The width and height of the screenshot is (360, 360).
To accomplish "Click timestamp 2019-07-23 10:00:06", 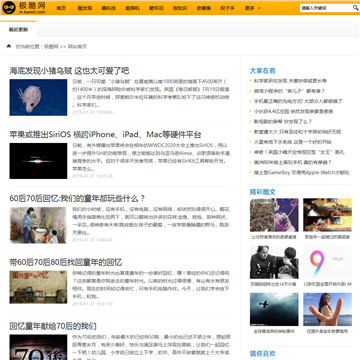I will click(x=92, y=112).
